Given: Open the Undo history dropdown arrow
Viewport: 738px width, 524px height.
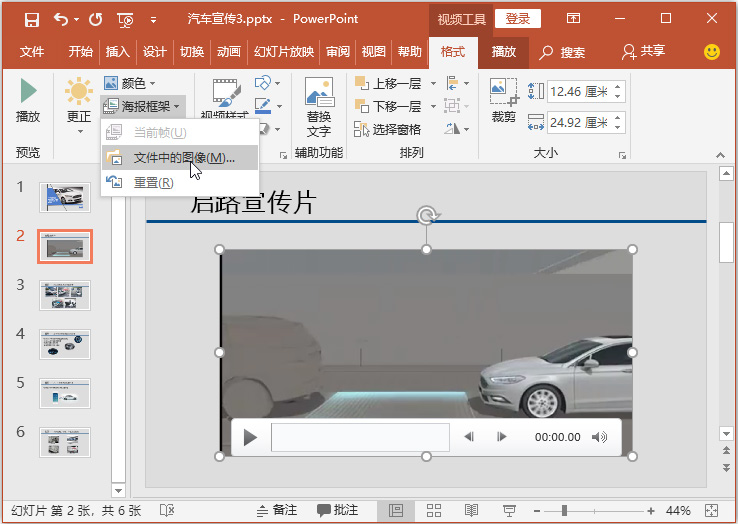Looking at the screenshot, I should point(76,20).
